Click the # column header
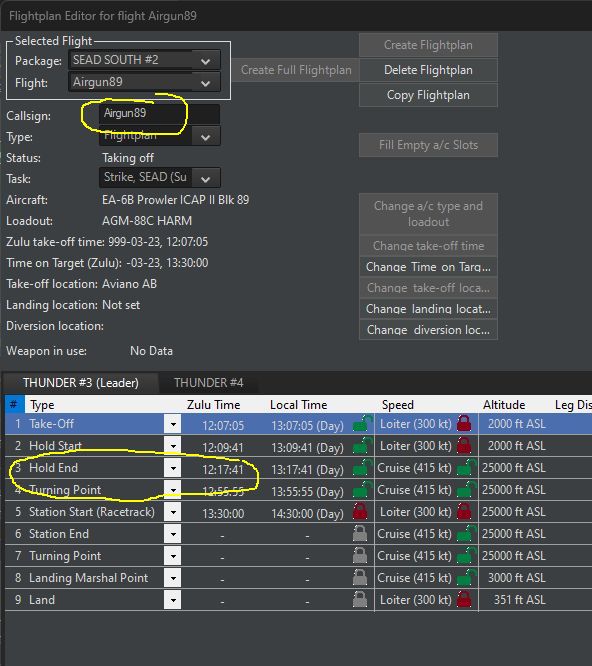Viewport: 592px width, 666px height. (x=14, y=405)
